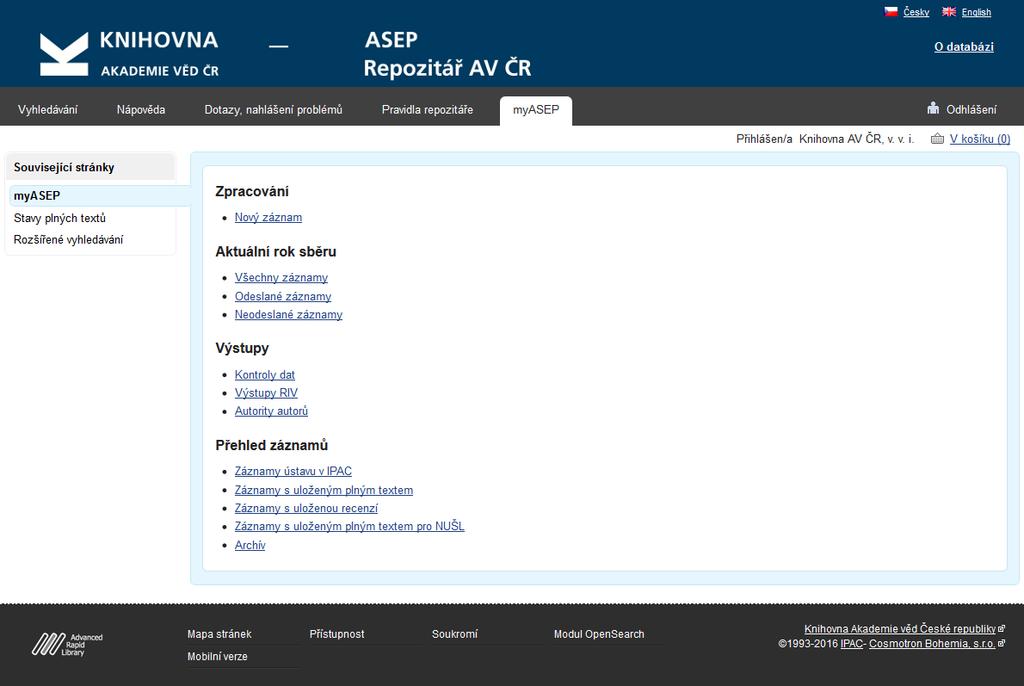Open Záznamy ústavu v IPAC link

click(x=293, y=471)
